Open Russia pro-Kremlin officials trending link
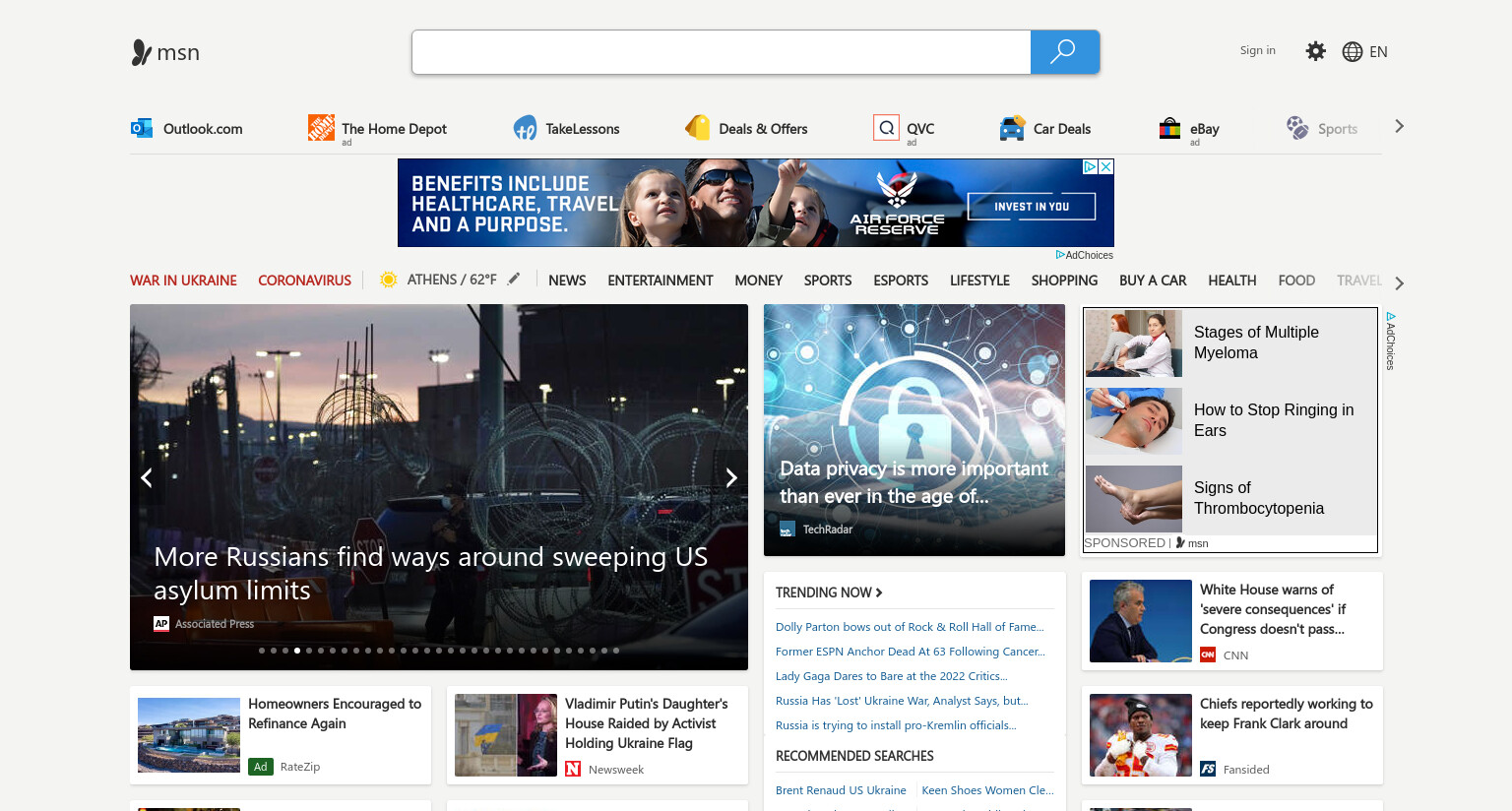 click(x=896, y=725)
